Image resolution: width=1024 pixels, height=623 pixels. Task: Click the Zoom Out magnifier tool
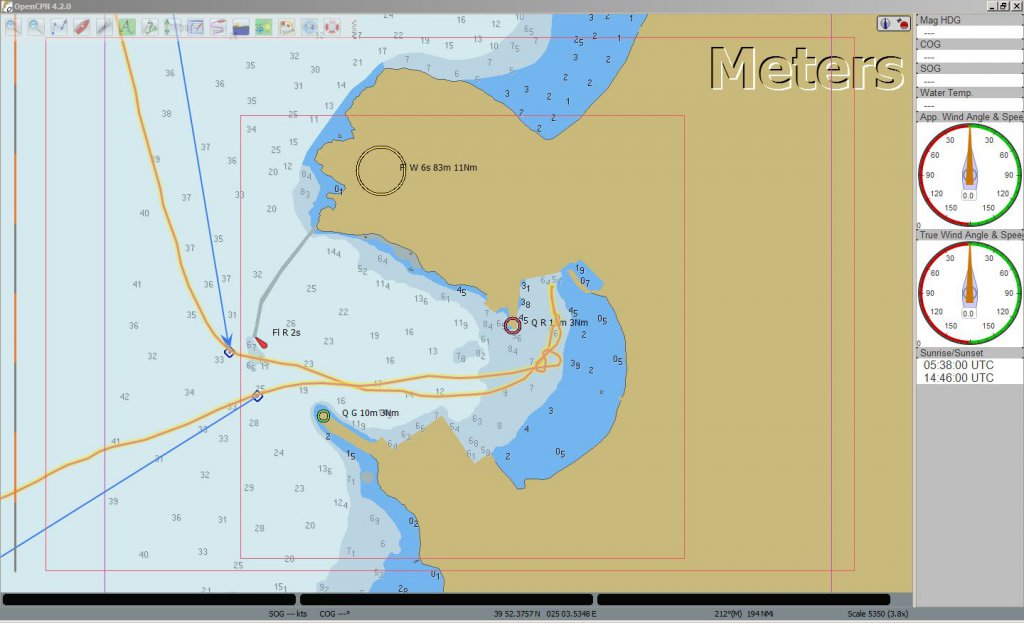tap(36, 27)
